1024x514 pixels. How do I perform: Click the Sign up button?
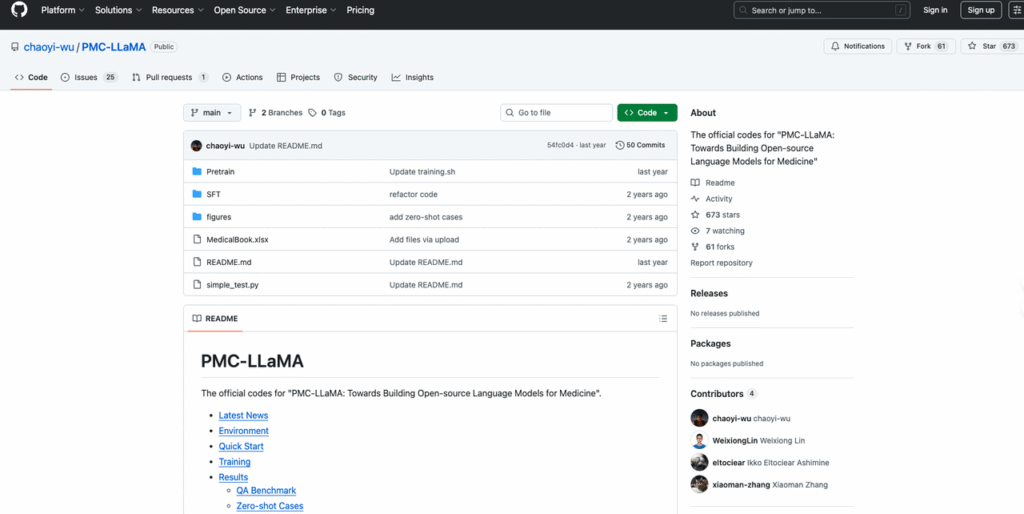coord(981,10)
